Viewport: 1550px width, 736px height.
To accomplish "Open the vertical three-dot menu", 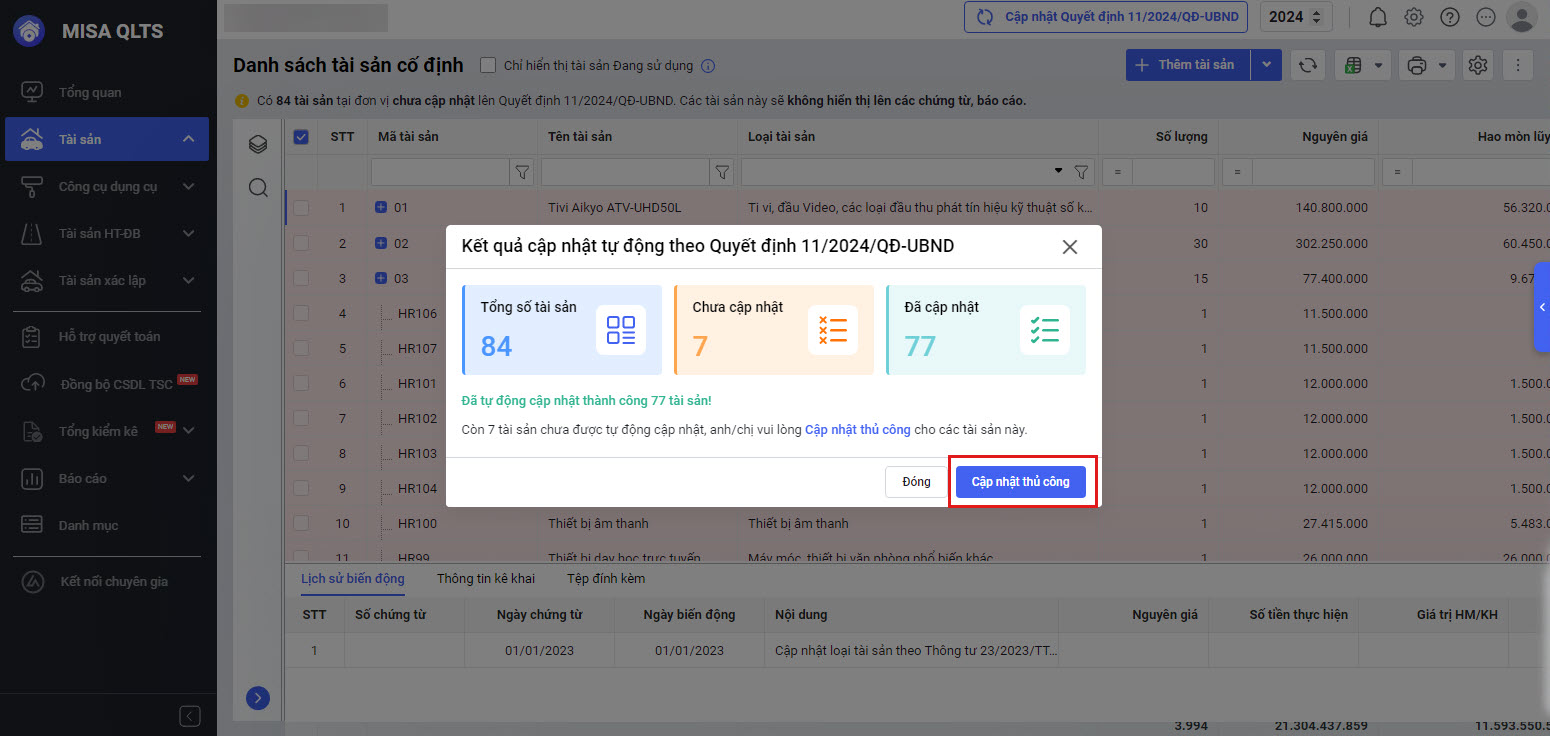I will pos(1518,65).
